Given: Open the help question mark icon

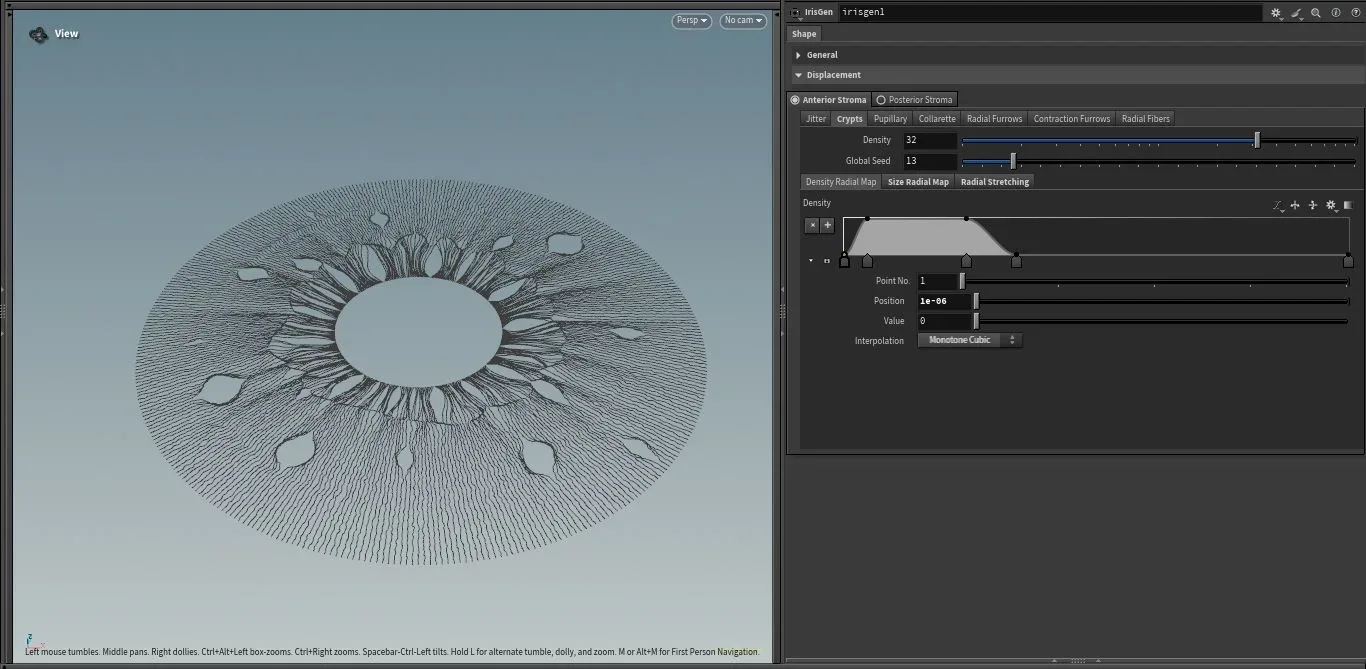Looking at the screenshot, I should (x=1355, y=13).
